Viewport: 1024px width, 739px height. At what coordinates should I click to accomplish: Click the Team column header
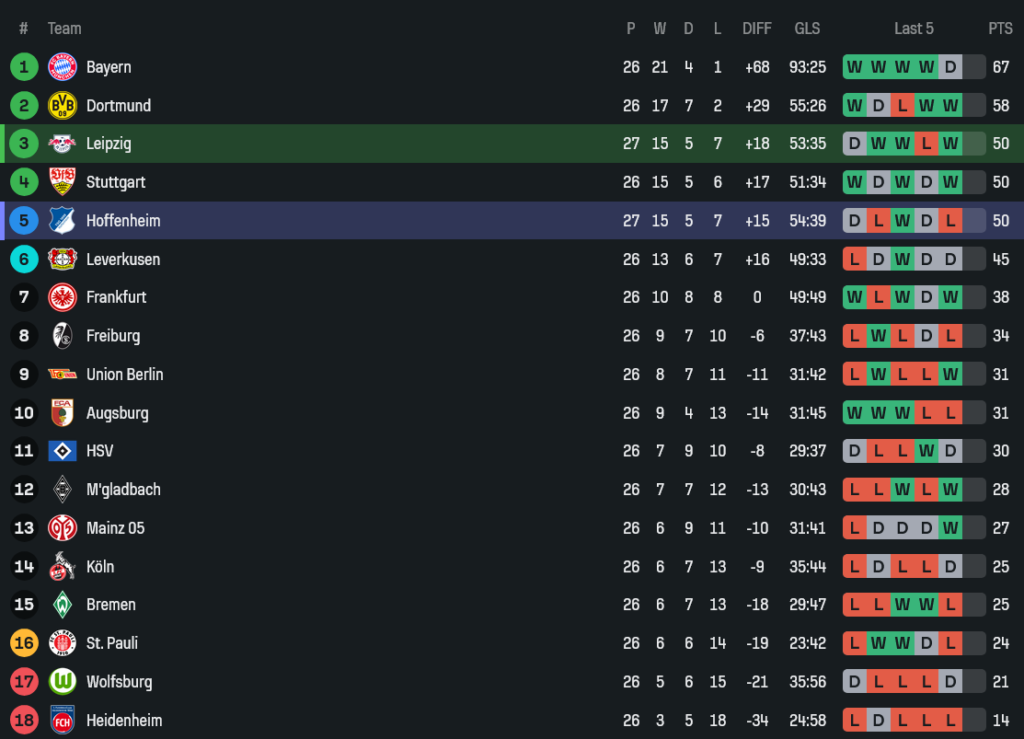tap(64, 29)
